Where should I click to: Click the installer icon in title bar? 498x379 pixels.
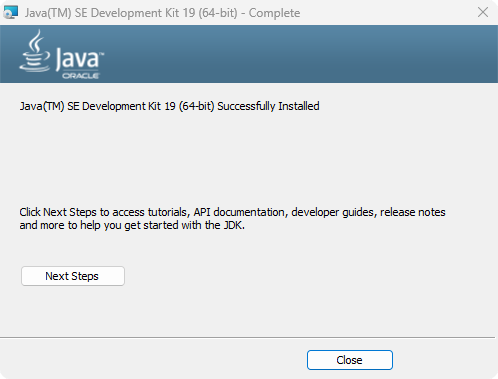click(10, 12)
